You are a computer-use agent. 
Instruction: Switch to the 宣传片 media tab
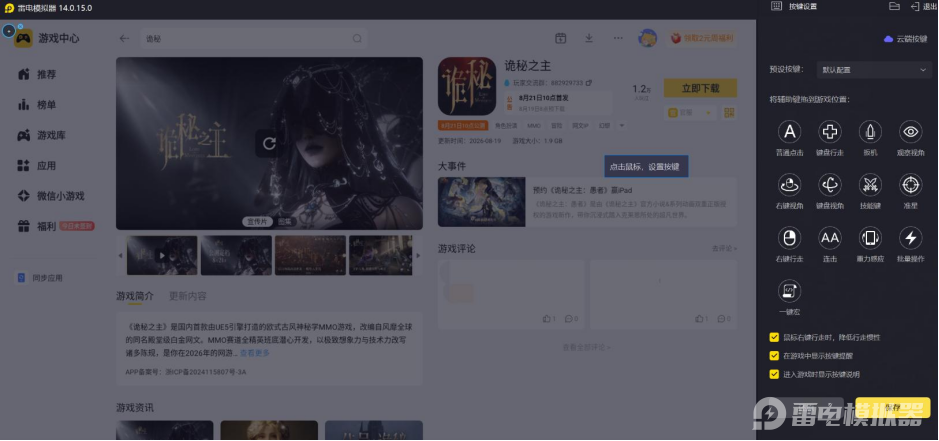pos(257,222)
